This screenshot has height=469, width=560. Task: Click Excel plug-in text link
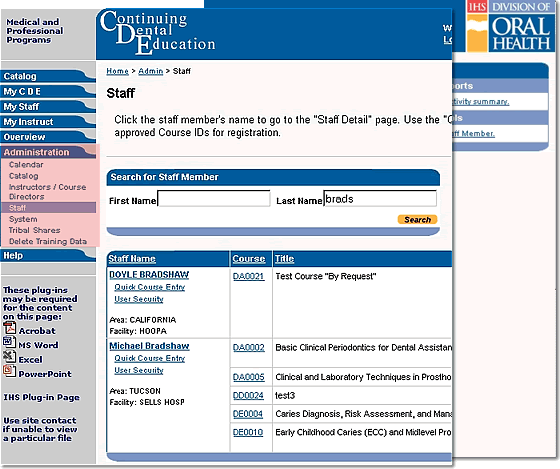point(30,360)
